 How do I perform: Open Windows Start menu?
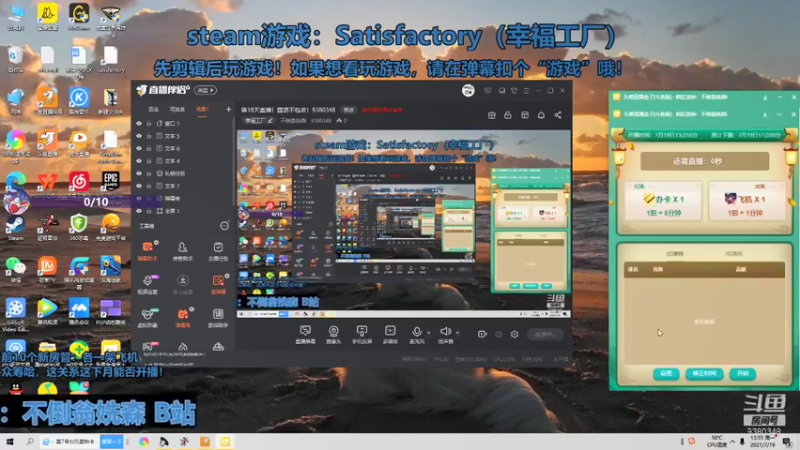[x=9, y=441]
